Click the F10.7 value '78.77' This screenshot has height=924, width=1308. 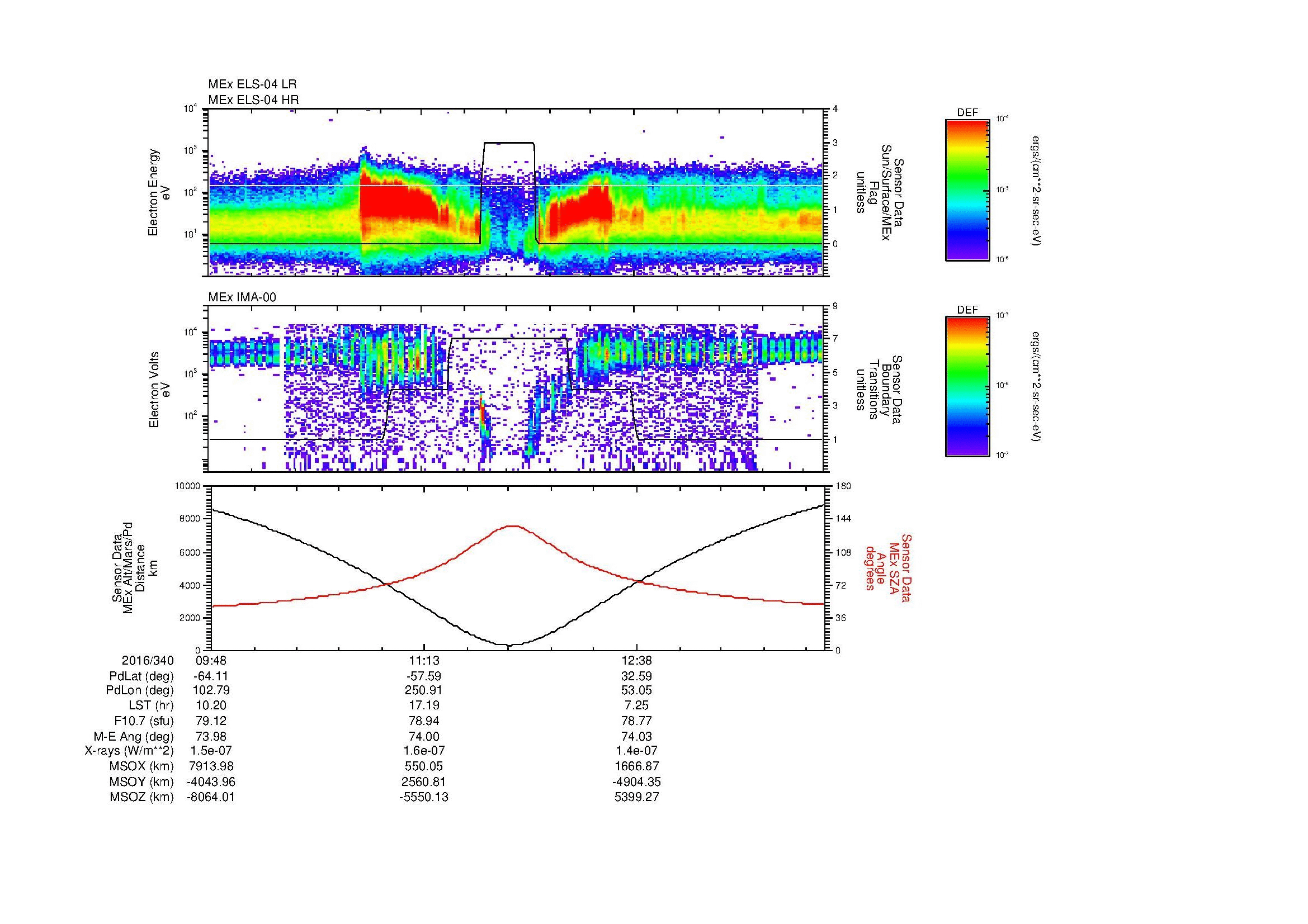pyautogui.click(x=637, y=721)
